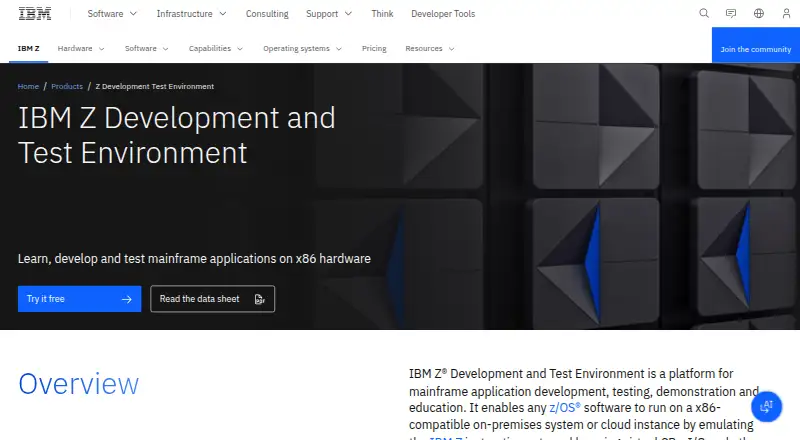800x440 pixels.
Task: Click the IBM logo
Action: pos(35,14)
